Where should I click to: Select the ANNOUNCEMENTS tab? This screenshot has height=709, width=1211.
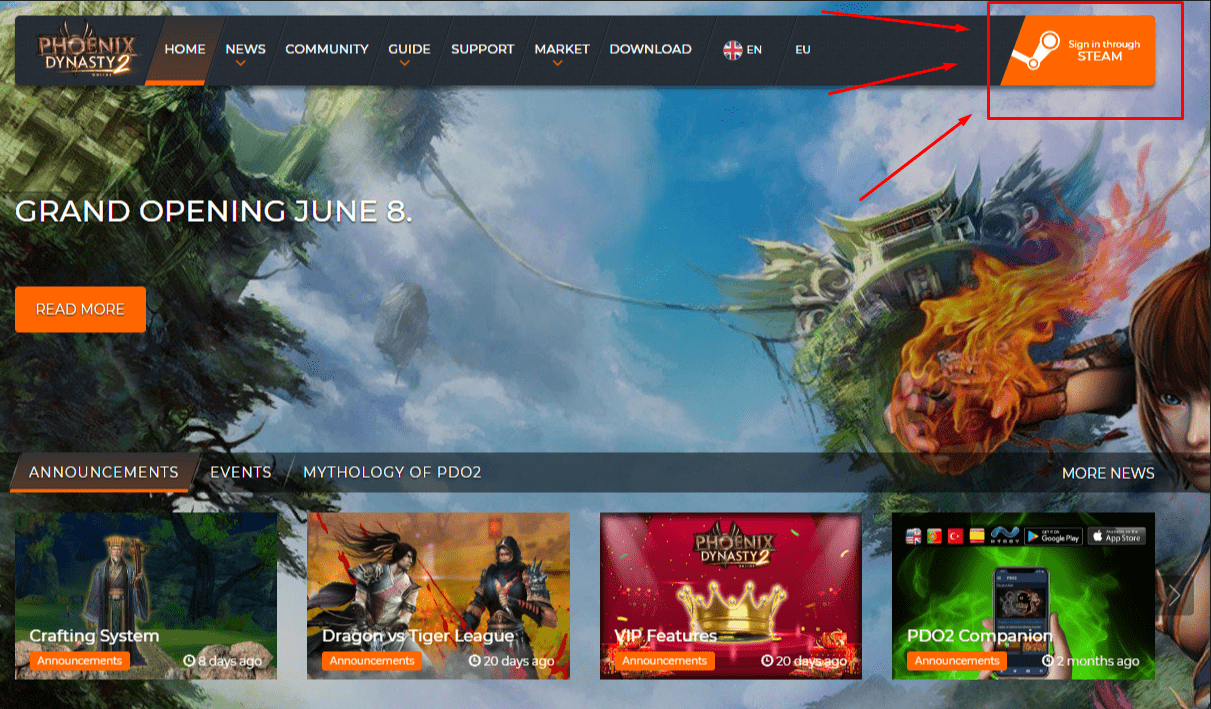pyautogui.click(x=103, y=472)
